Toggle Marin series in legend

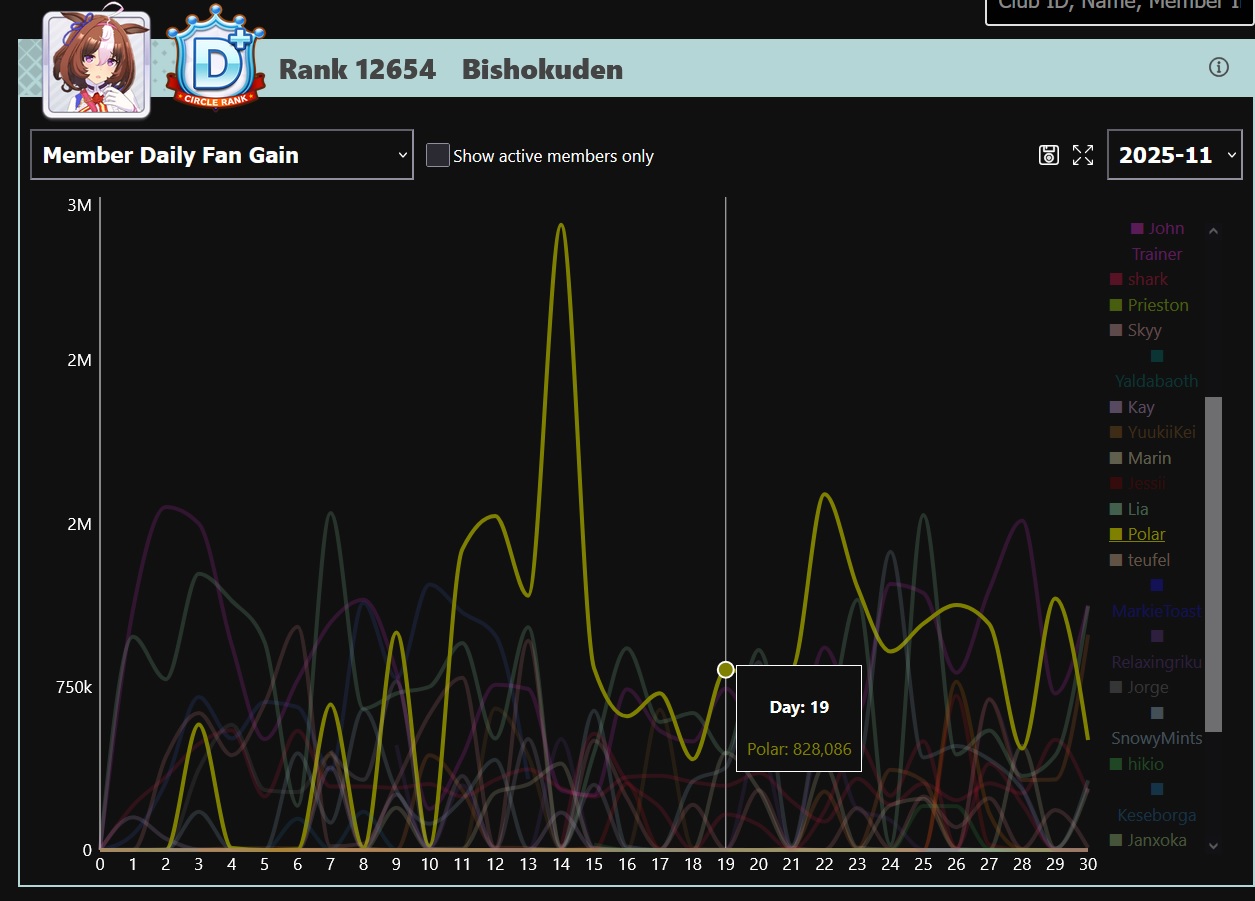[1141, 458]
